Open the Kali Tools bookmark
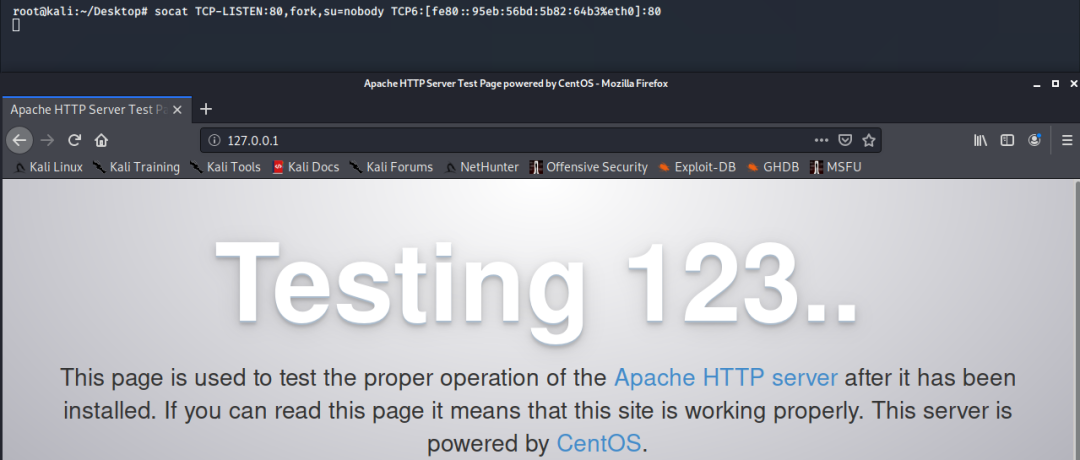The width and height of the screenshot is (1080, 460). [225, 167]
